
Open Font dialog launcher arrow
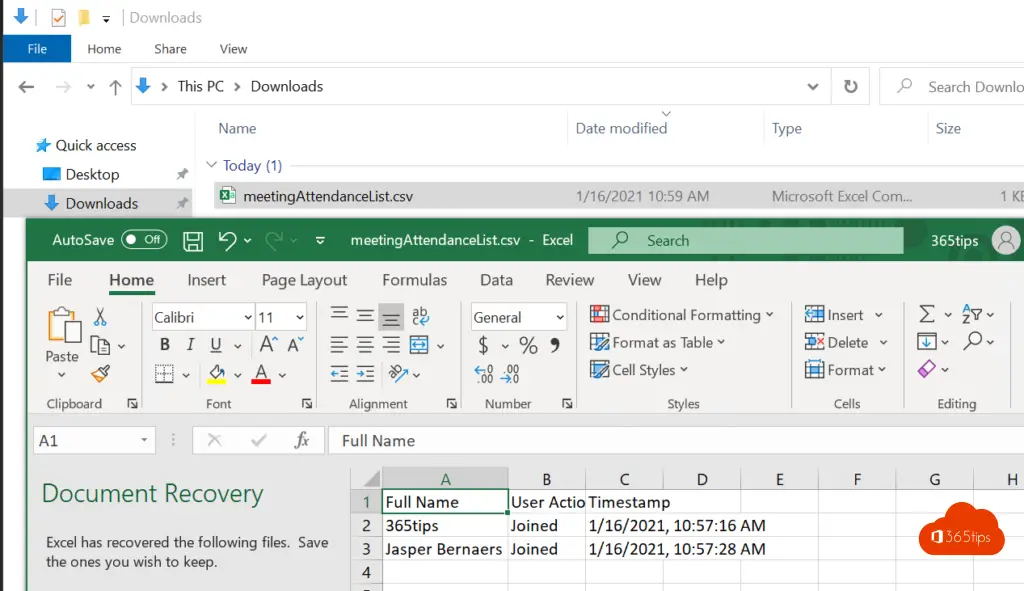[306, 404]
